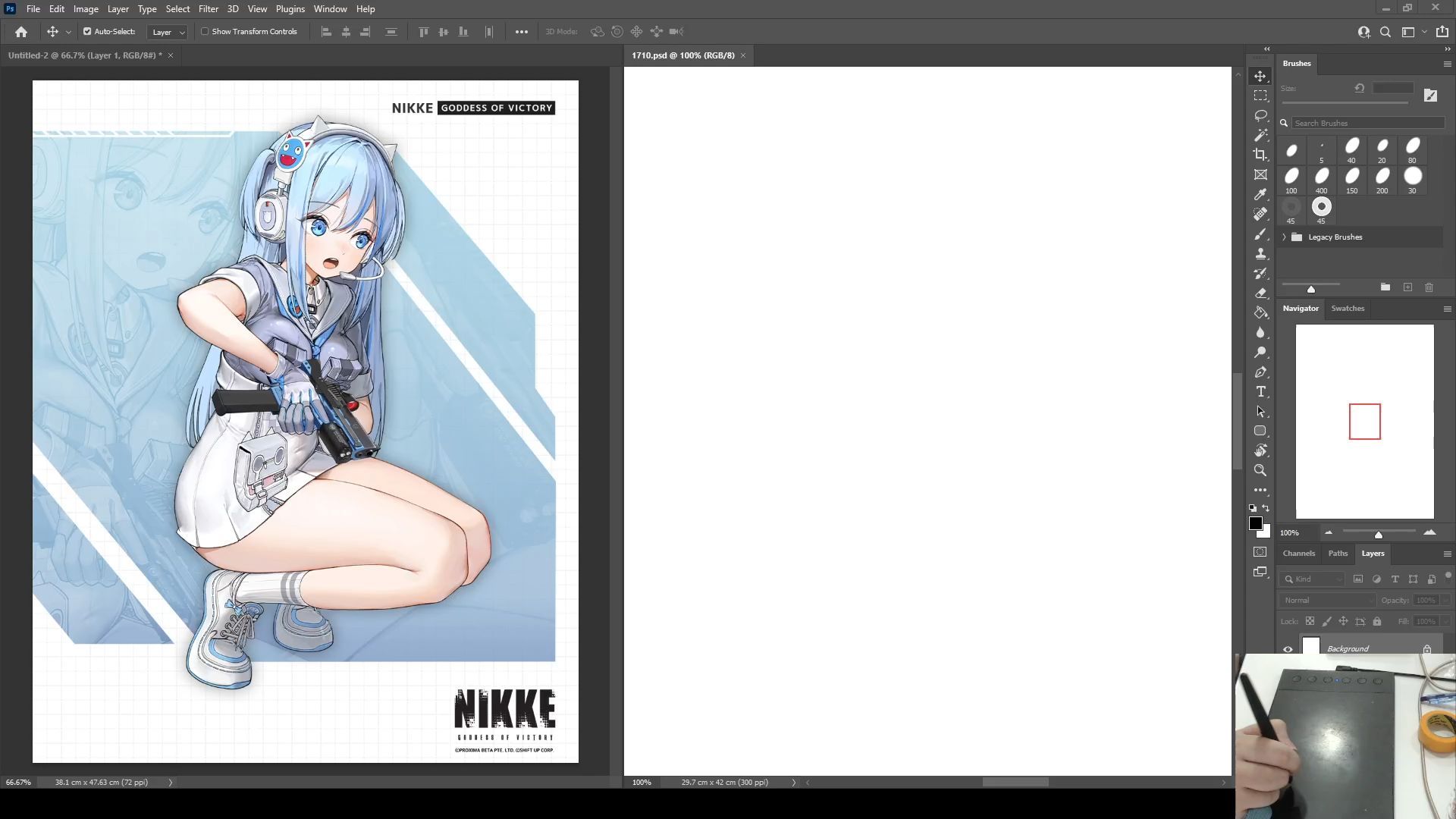This screenshot has width=1456, height=819.
Task: Click the Share image icon
Action: point(1442,32)
